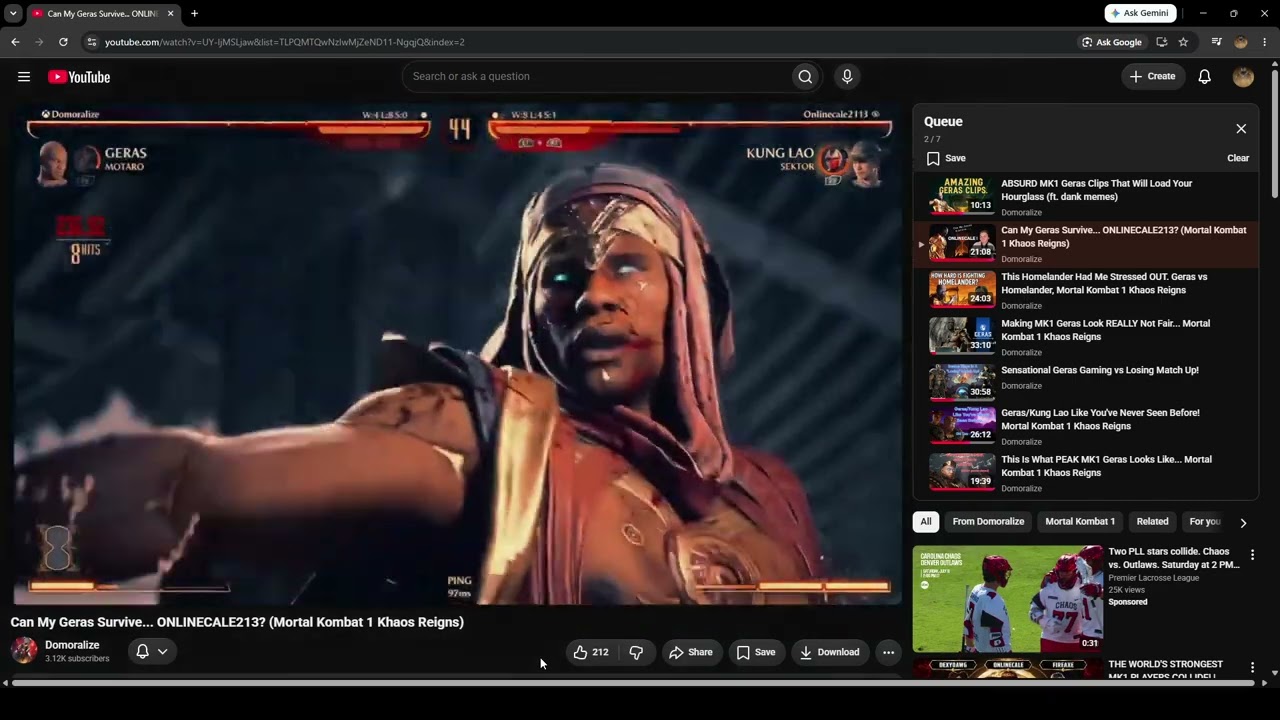
Task: Open Ask Gemini in title bar
Action: coord(1140,13)
